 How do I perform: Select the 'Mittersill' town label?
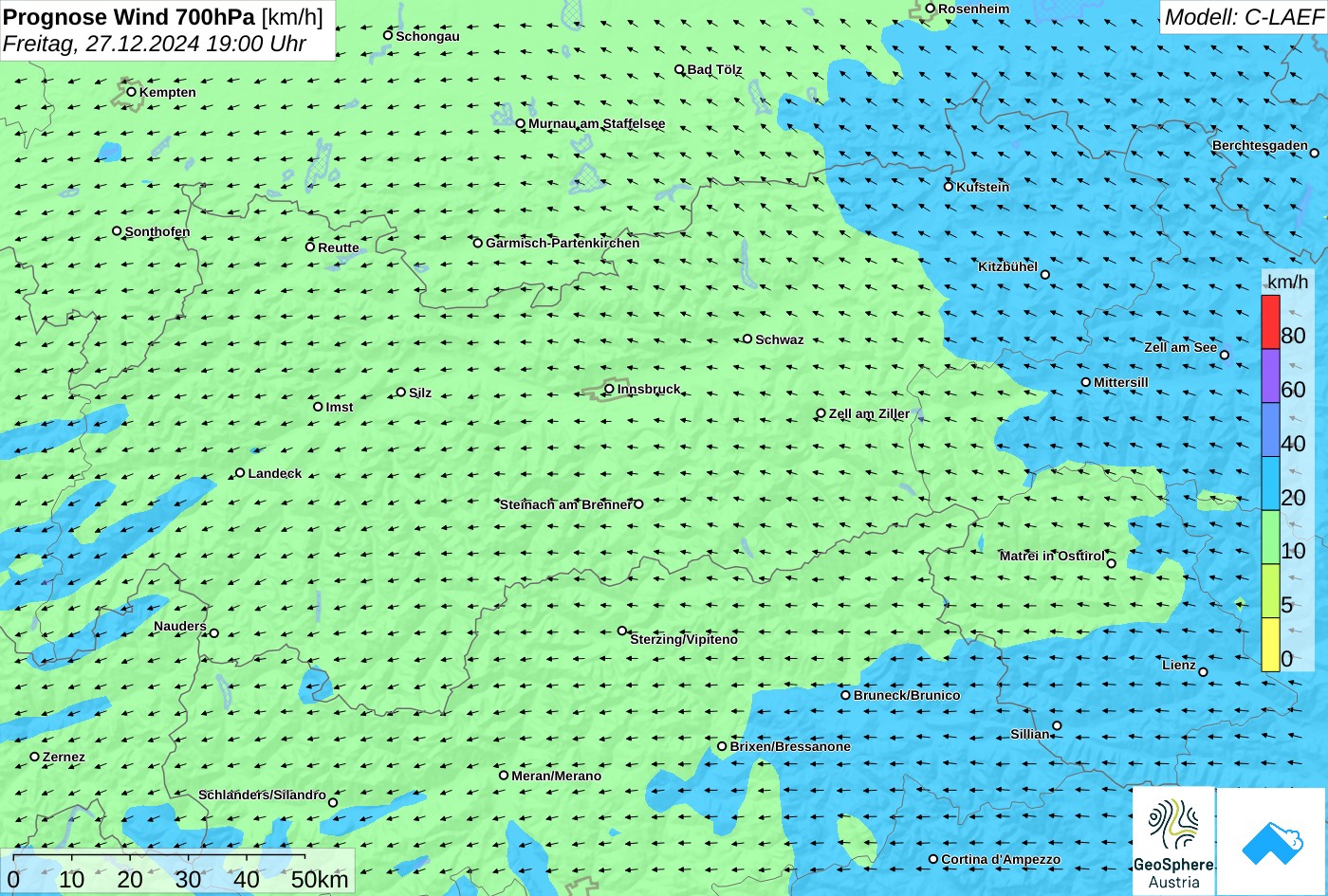click(1121, 382)
